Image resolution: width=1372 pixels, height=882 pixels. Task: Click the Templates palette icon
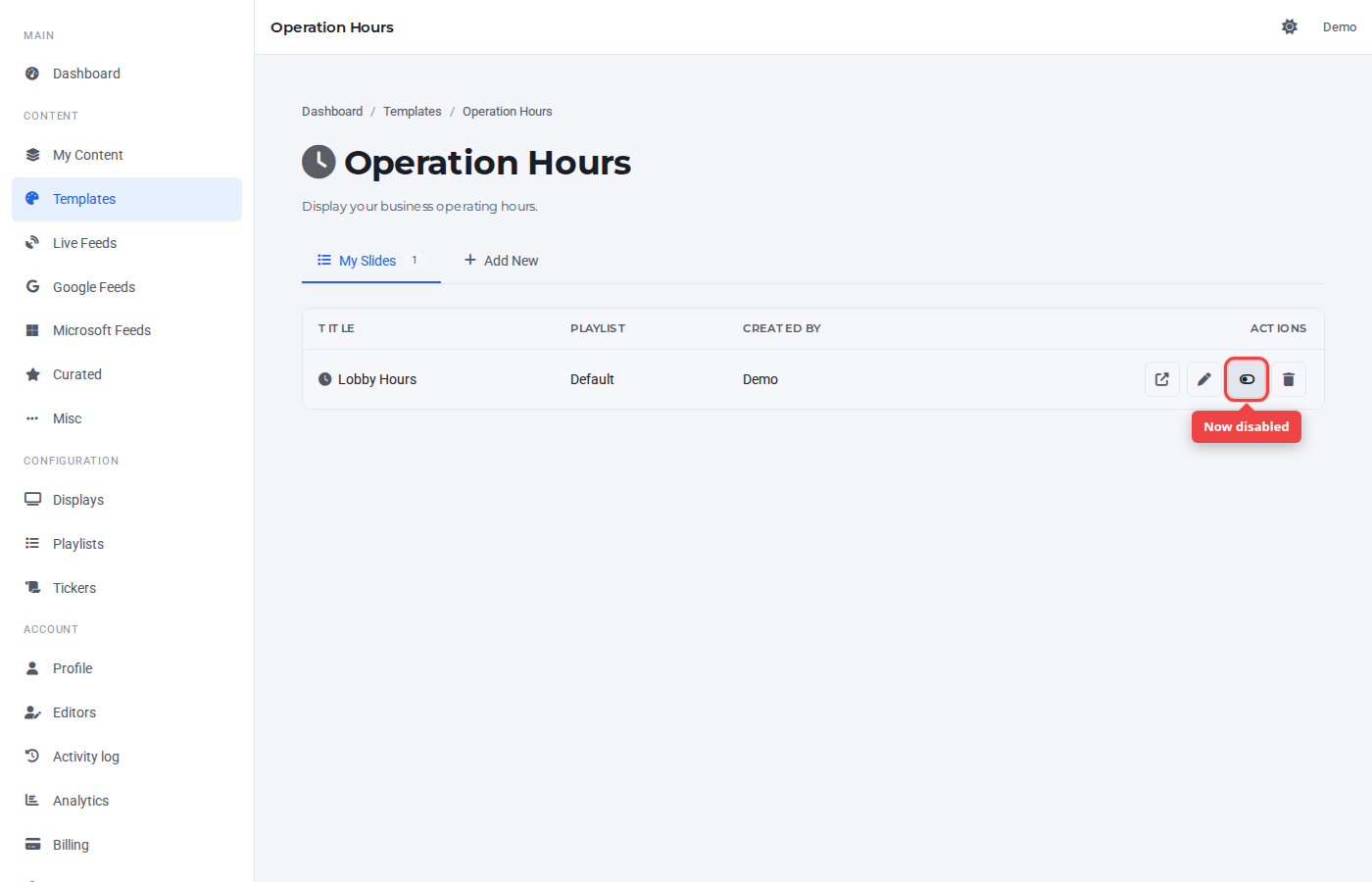[x=32, y=199]
